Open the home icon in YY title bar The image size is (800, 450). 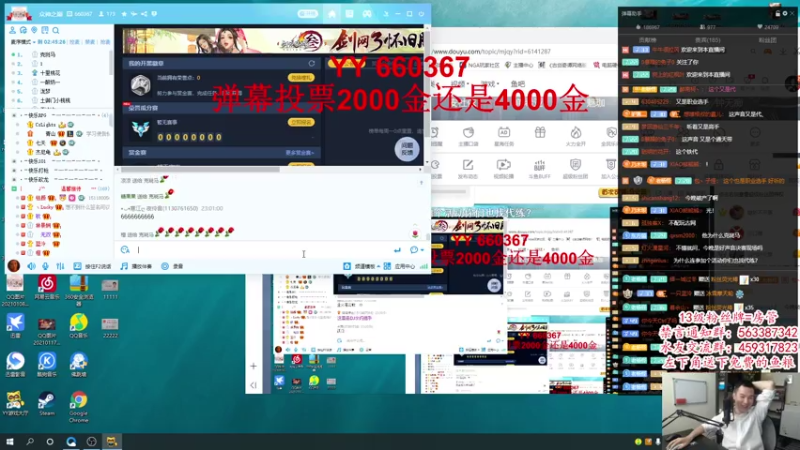[x=332, y=14]
